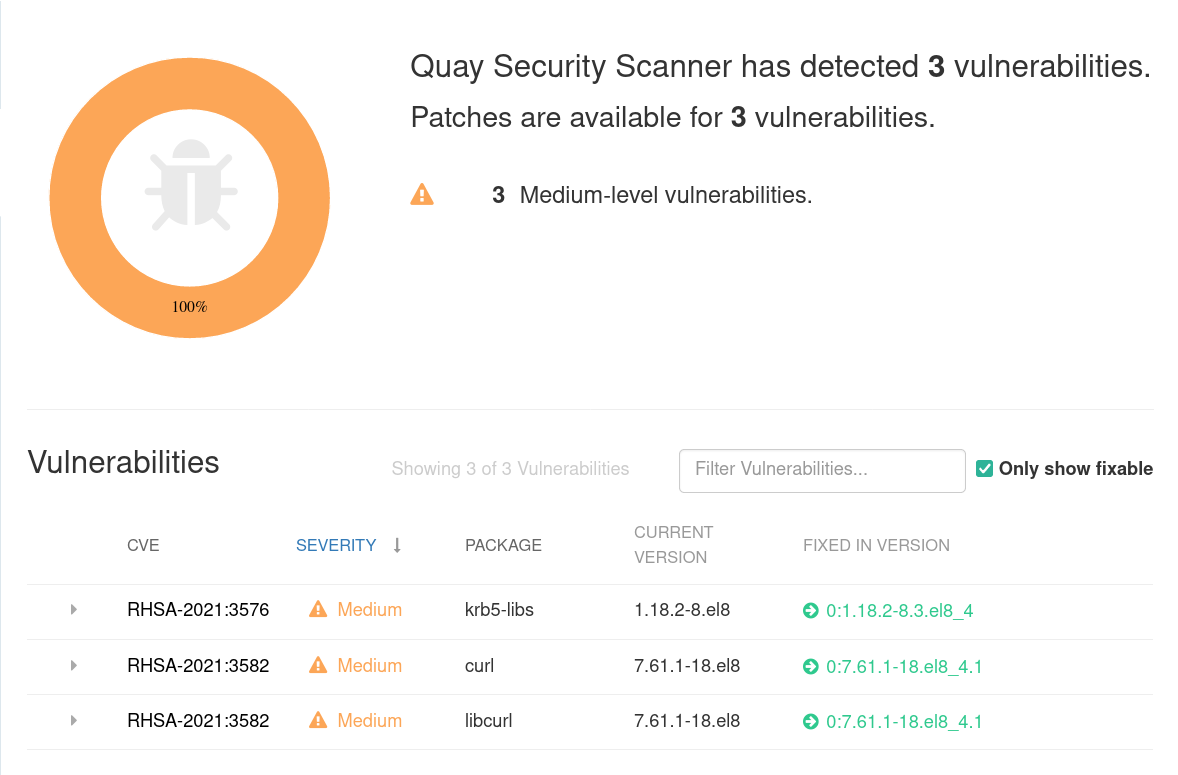Click inside the Filter Vulnerabilities field
Image resolution: width=1178 pixels, height=775 pixels.
[x=822, y=470]
